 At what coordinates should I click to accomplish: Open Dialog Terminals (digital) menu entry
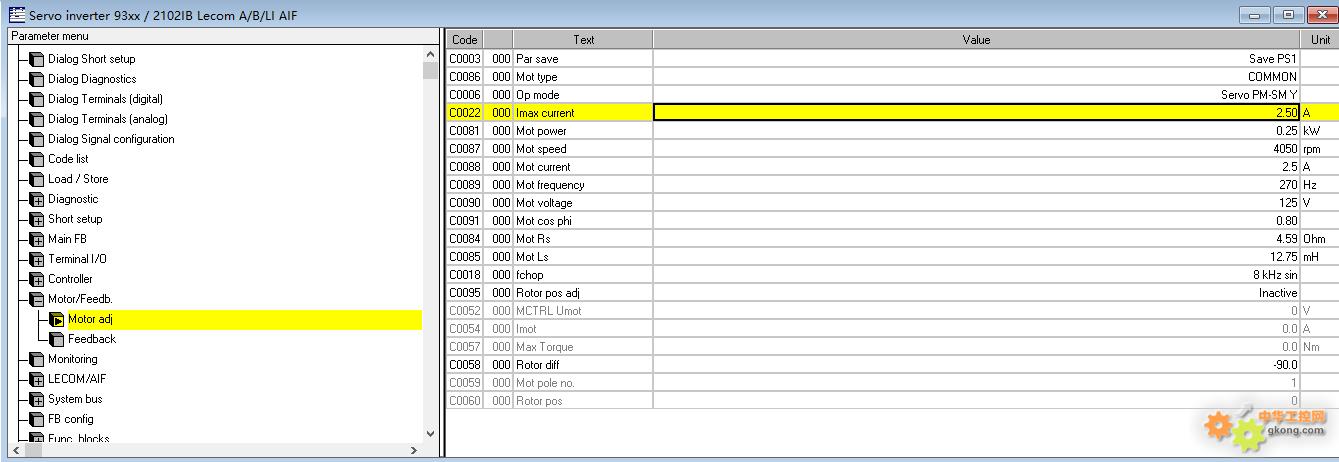click(x=105, y=99)
